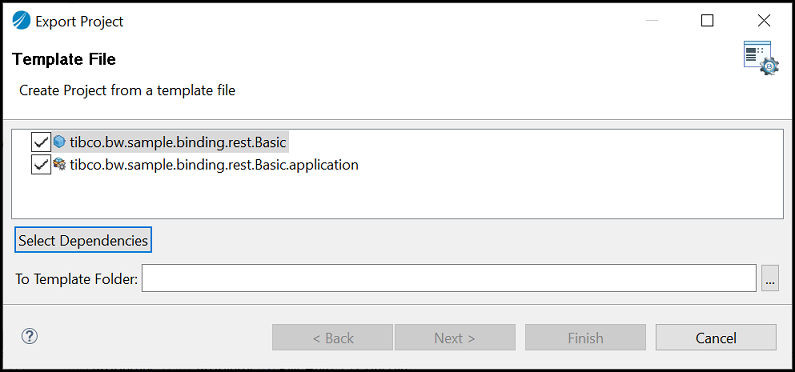Screen dimensions: 795x372
Task: Click the Finish button
Action: click(x=586, y=338)
